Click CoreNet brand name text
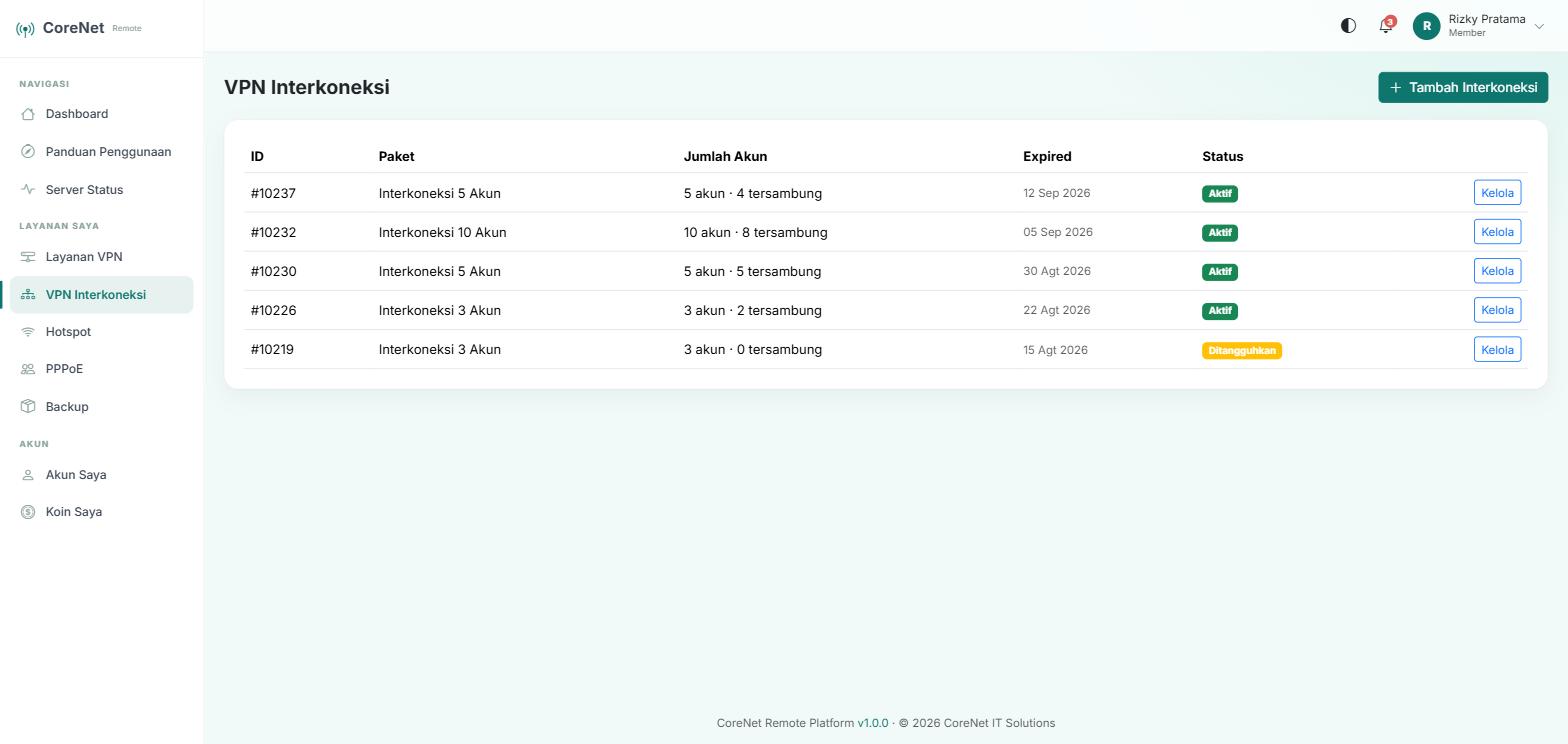The height and width of the screenshot is (744, 1568). (73, 28)
